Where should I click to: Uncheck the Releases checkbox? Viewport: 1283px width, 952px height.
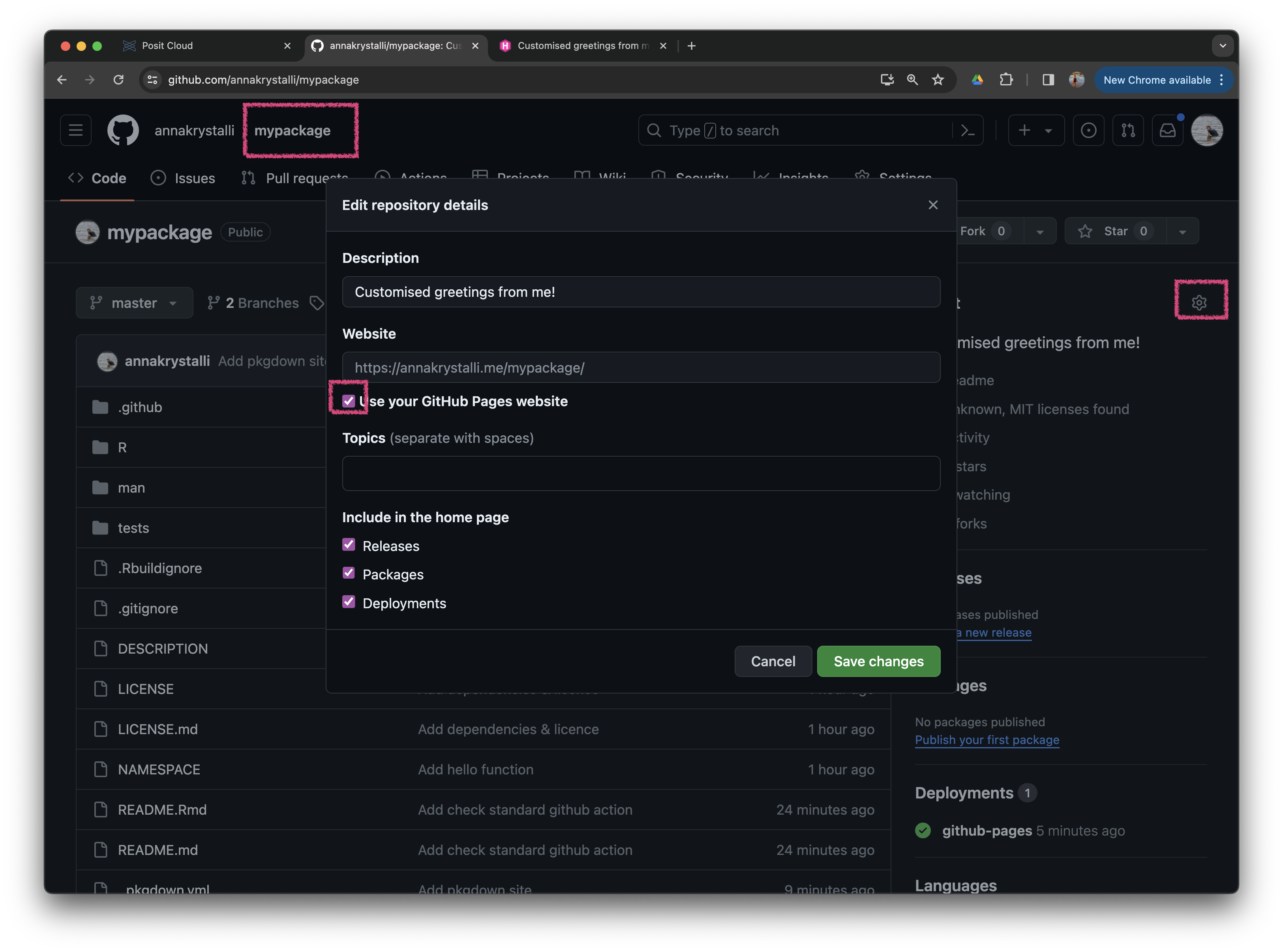348,545
